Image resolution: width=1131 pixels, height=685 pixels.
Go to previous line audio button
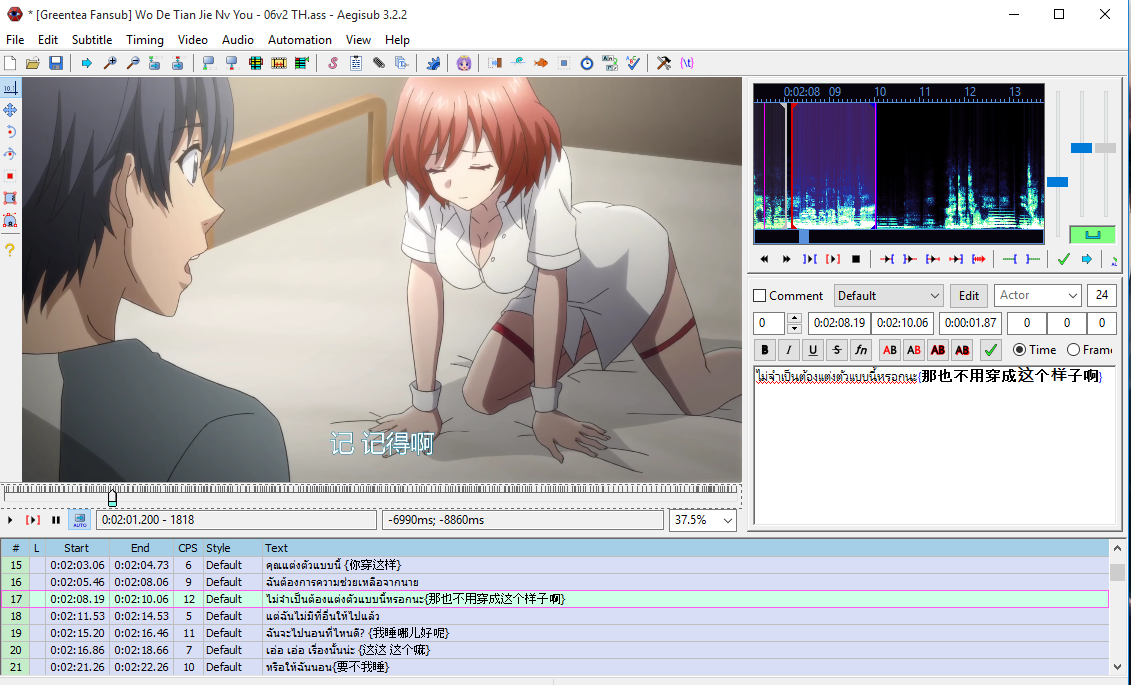[764, 259]
